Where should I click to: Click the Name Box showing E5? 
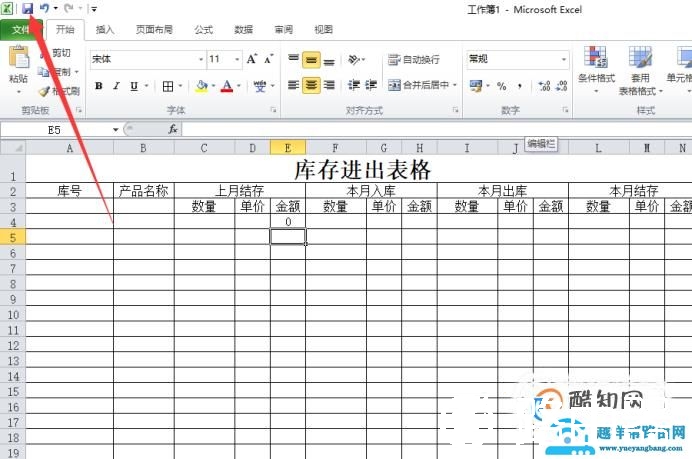[x=55, y=130]
